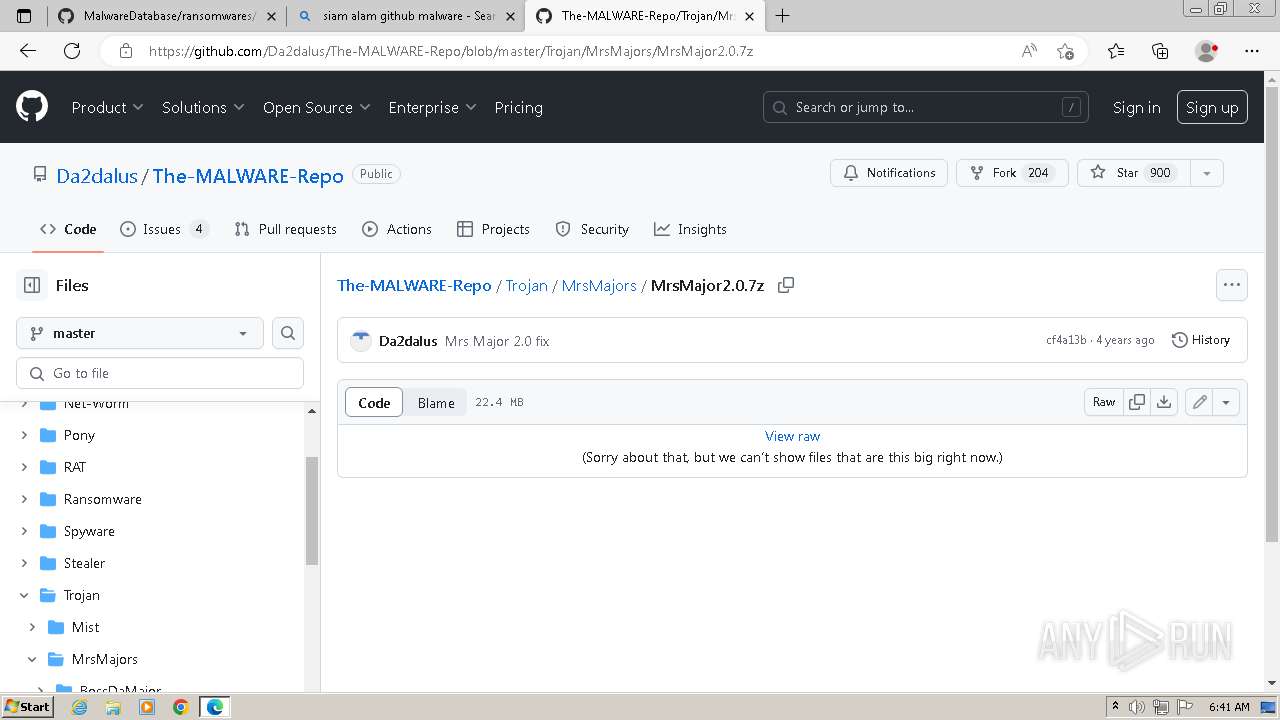Open the GitHub homepage logo
This screenshot has width=1280, height=720.
click(x=32, y=107)
